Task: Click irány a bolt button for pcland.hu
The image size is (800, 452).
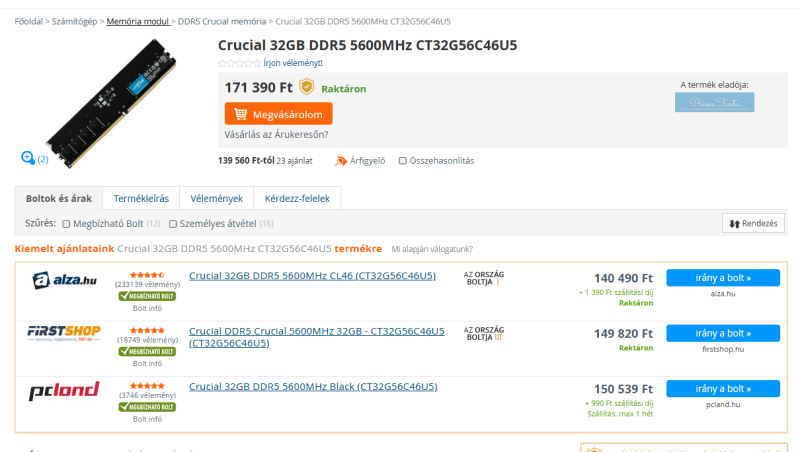Action: click(x=723, y=389)
